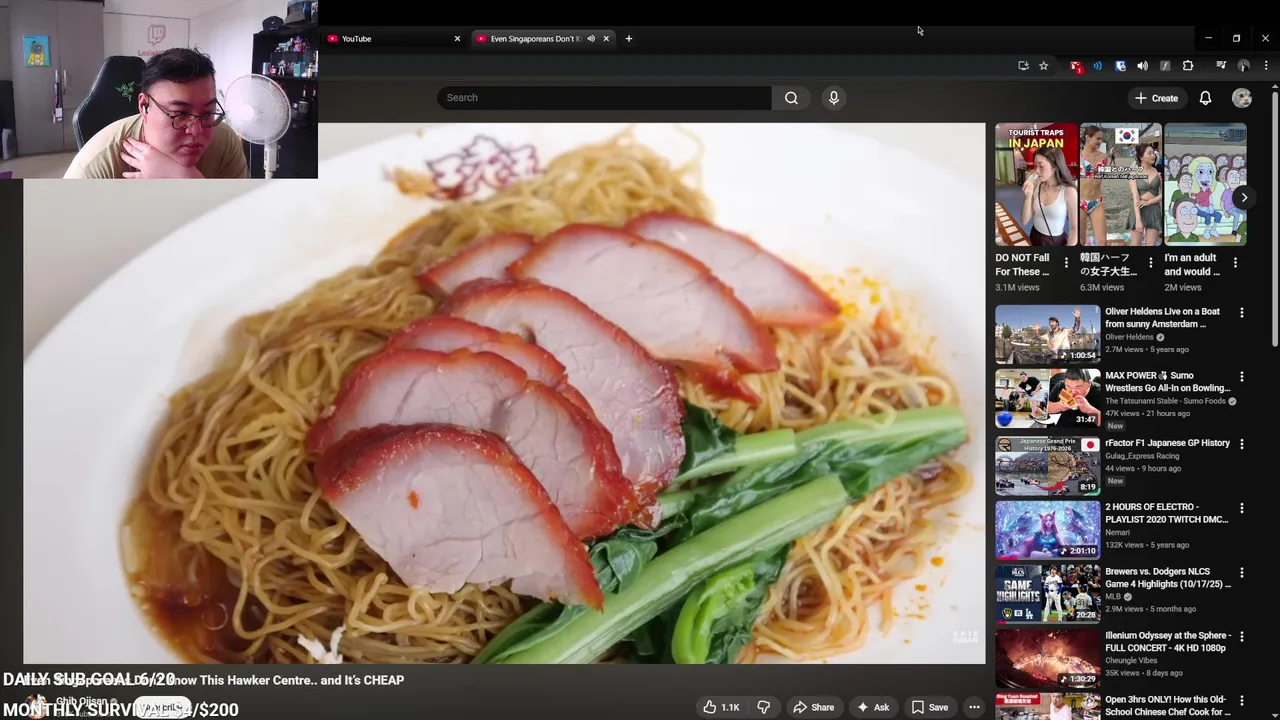Click the speaker volume extension icon
The width and height of the screenshot is (1280, 720).
click(x=1142, y=66)
